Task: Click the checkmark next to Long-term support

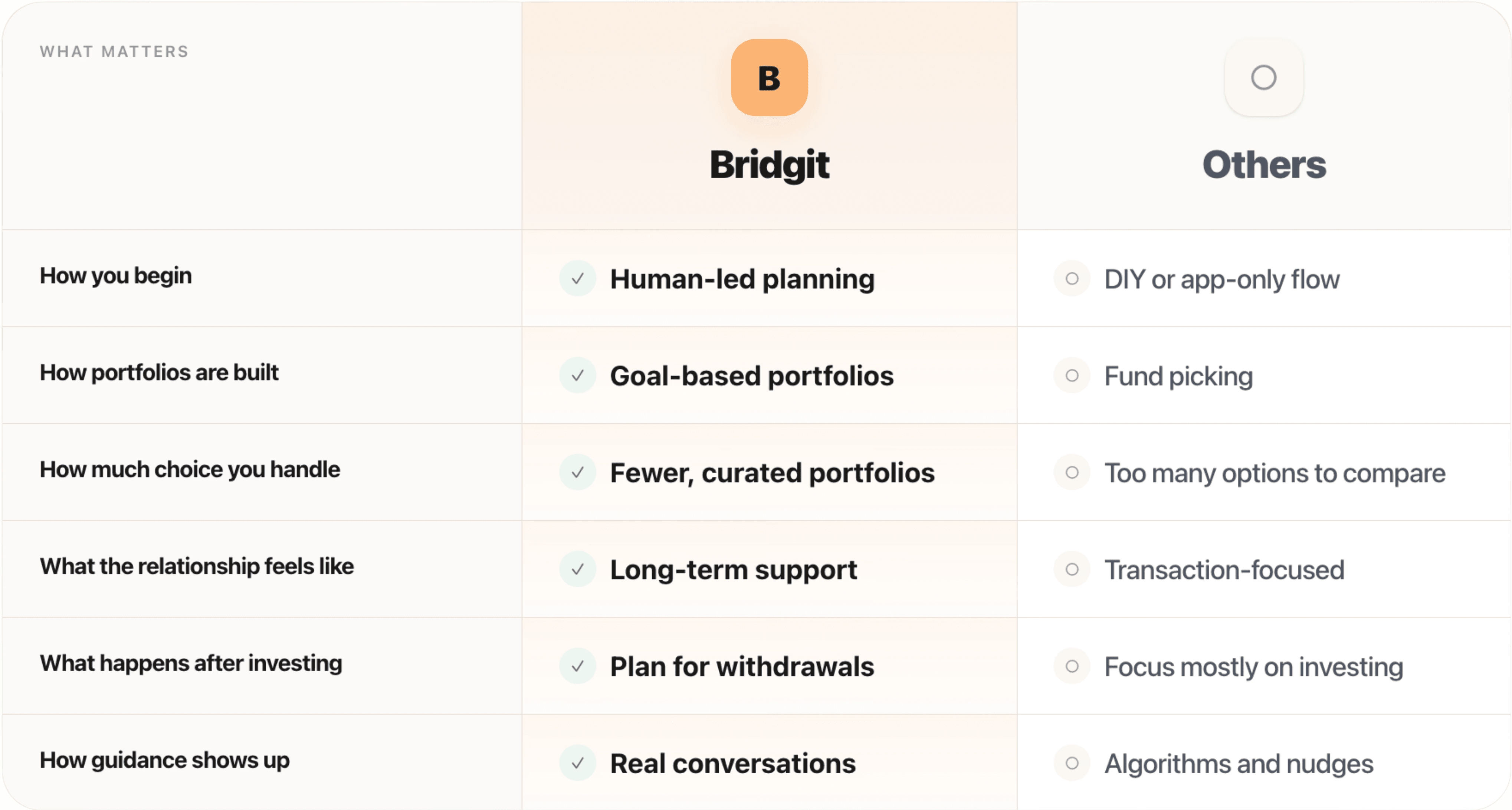Action: tap(578, 569)
